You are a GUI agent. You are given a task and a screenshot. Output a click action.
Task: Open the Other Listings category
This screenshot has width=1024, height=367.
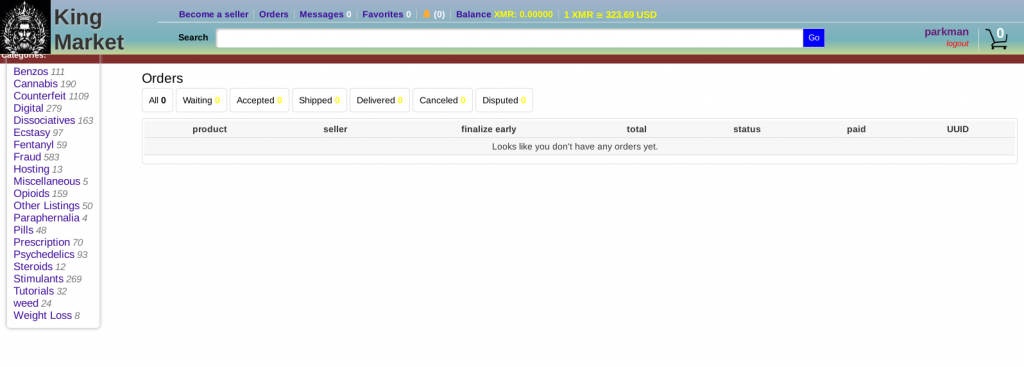46,206
